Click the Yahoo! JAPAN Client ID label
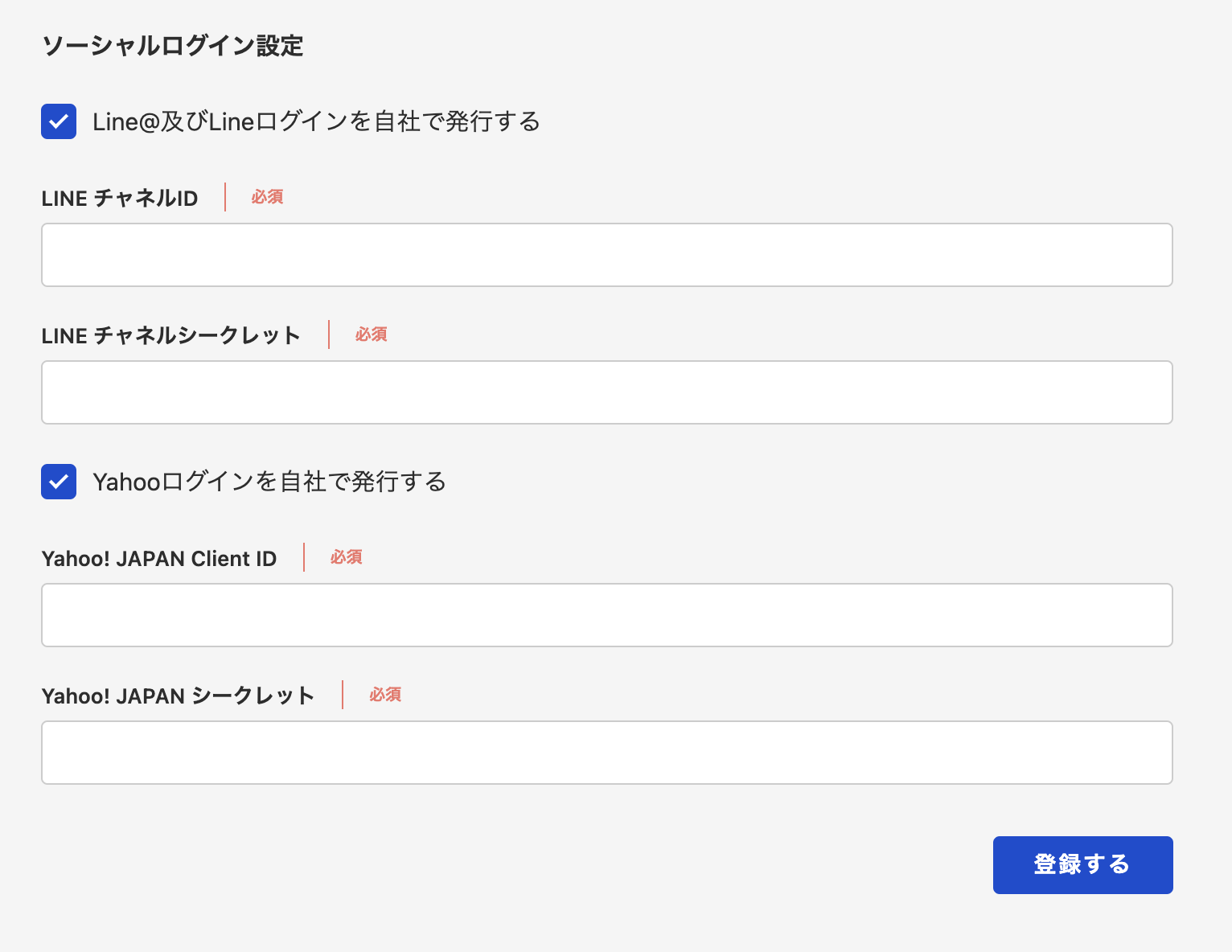 pyautogui.click(x=159, y=558)
